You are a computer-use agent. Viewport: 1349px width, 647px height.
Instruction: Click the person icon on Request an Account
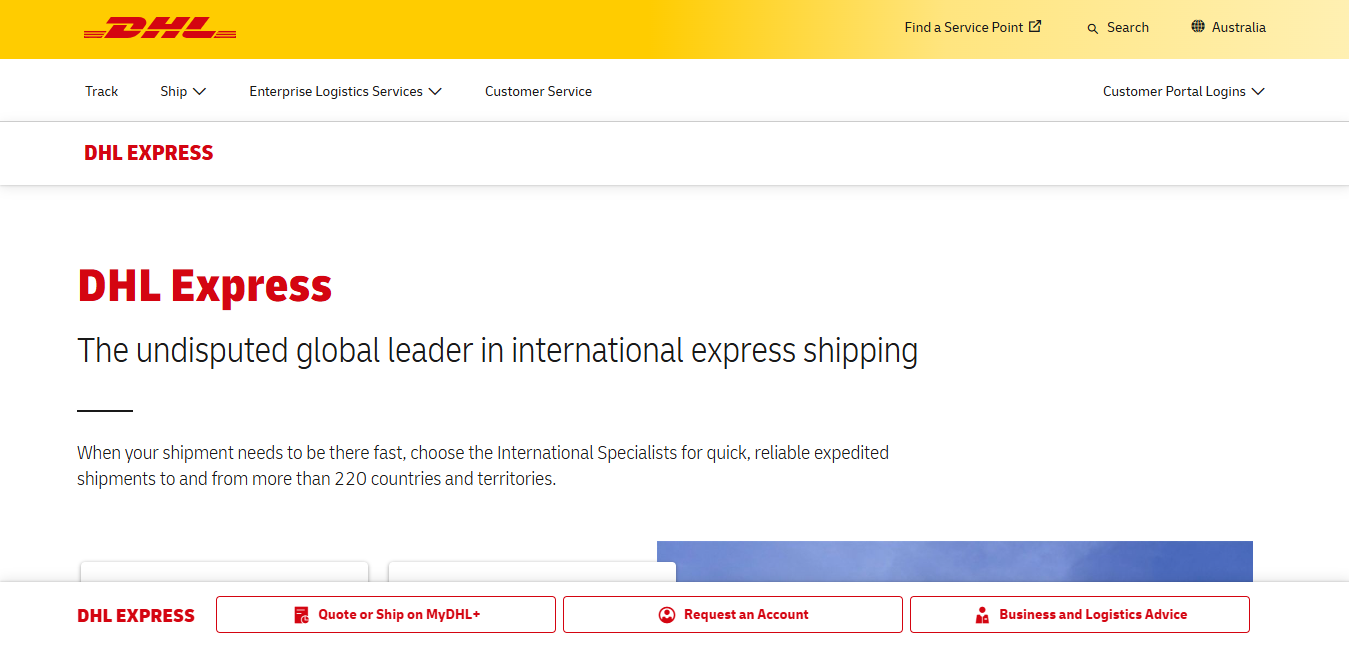point(667,614)
